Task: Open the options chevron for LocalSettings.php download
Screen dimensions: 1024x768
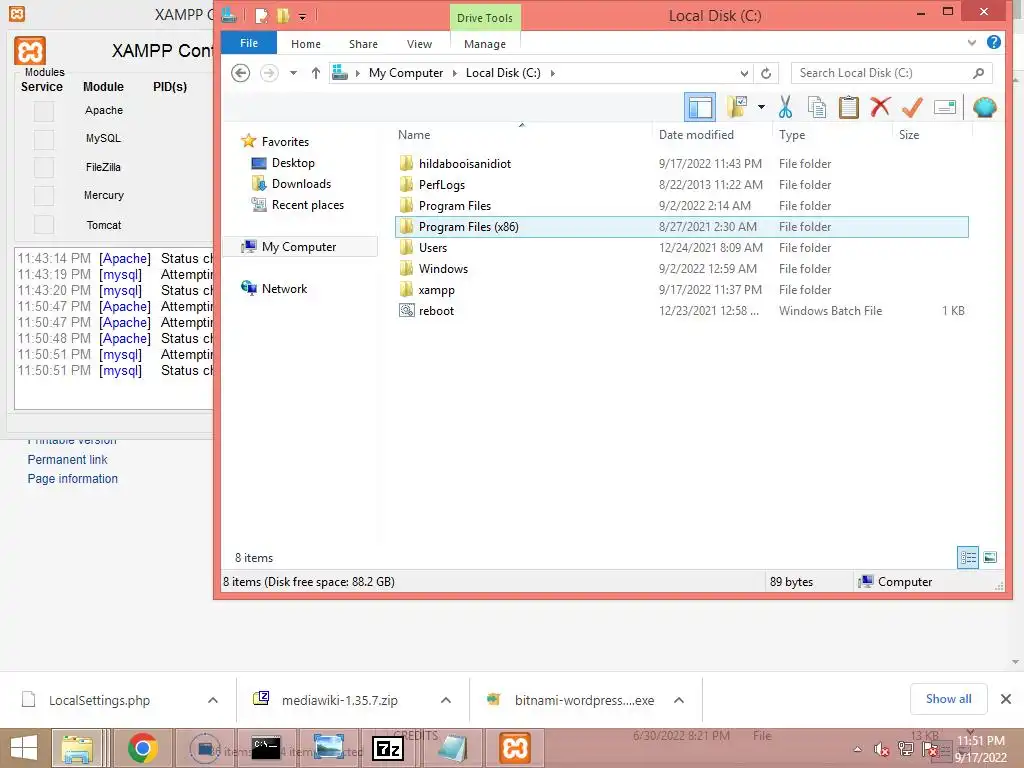Action: [213, 700]
